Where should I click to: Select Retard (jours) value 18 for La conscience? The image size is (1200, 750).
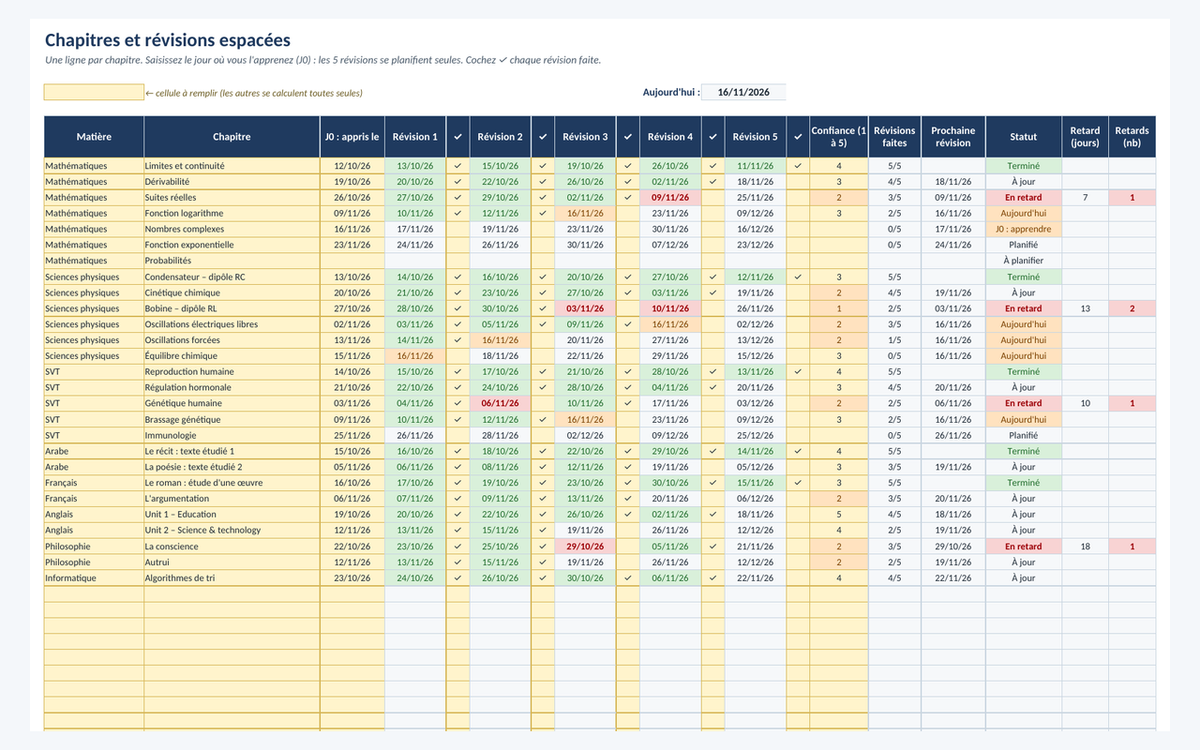pyautogui.click(x=1085, y=547)
